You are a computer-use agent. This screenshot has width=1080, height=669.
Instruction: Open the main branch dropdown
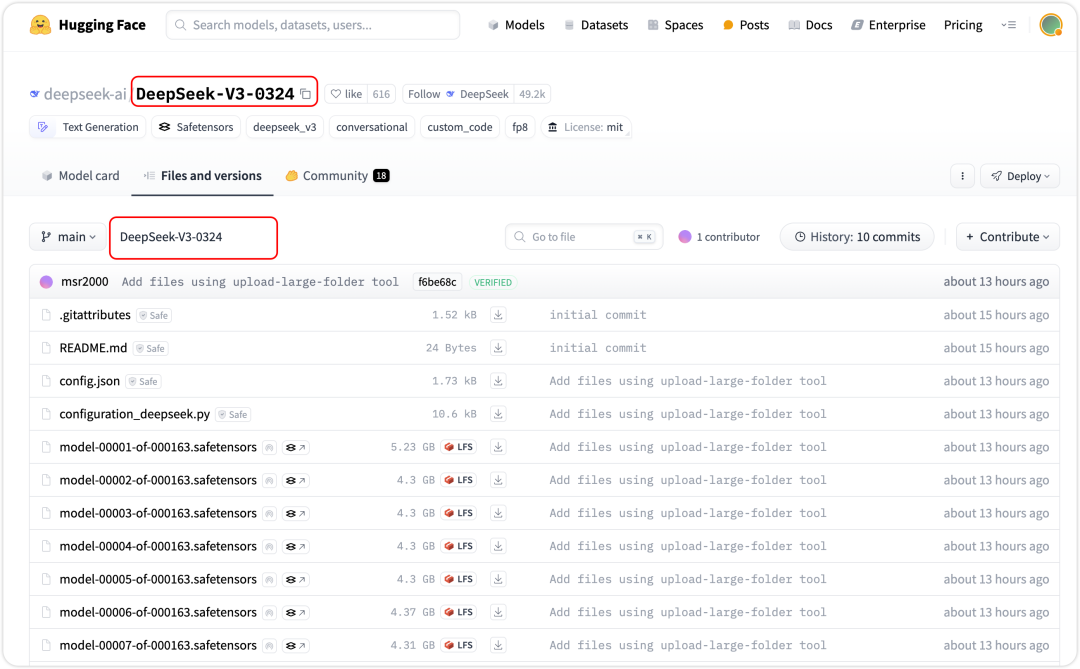(x=67, y=237)
